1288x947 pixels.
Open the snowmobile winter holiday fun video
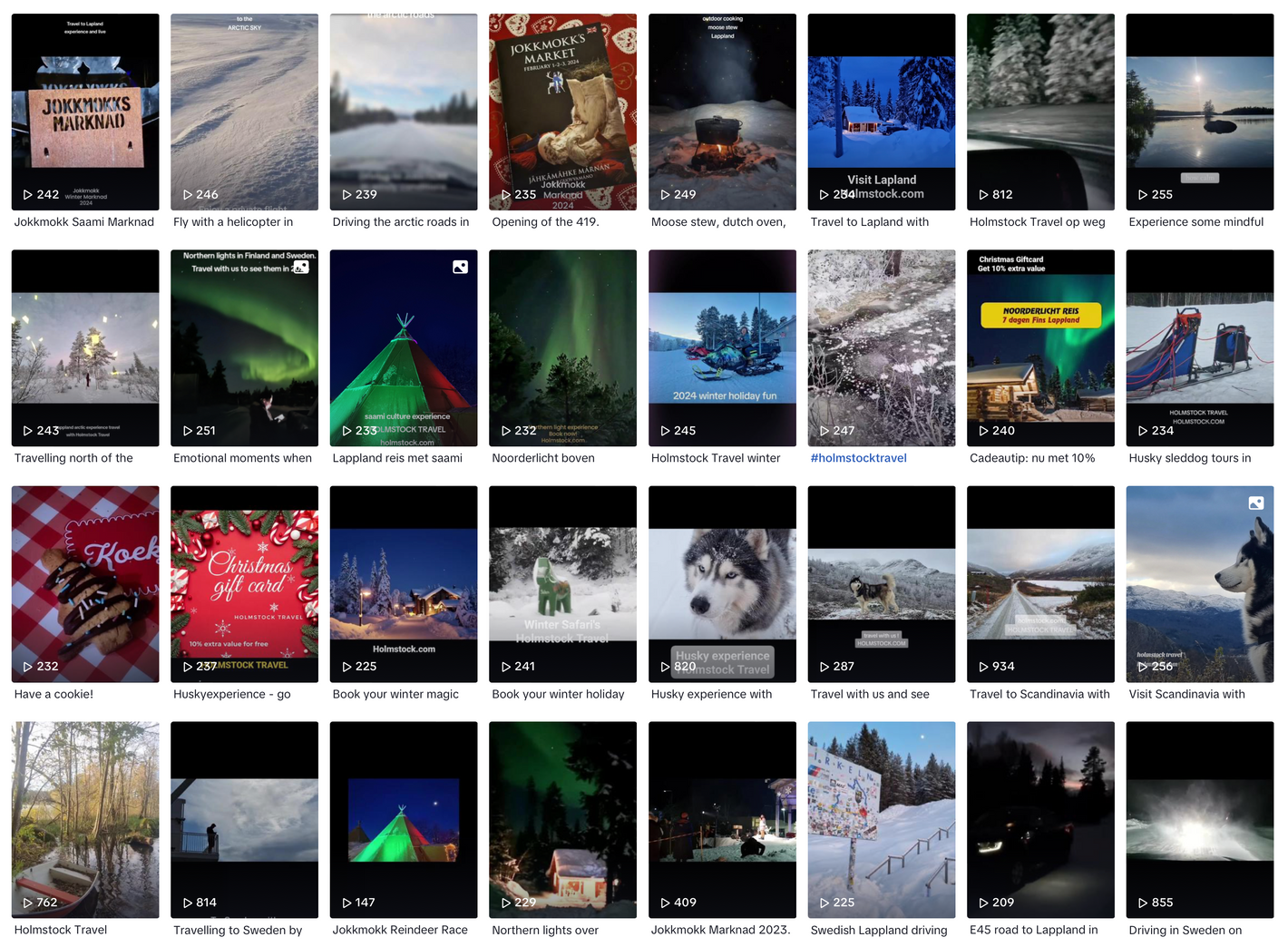pos(723,348)
